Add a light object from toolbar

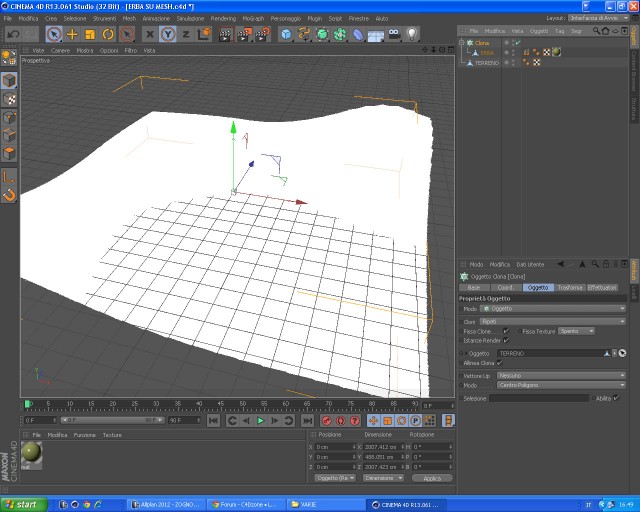pos(411,34)
